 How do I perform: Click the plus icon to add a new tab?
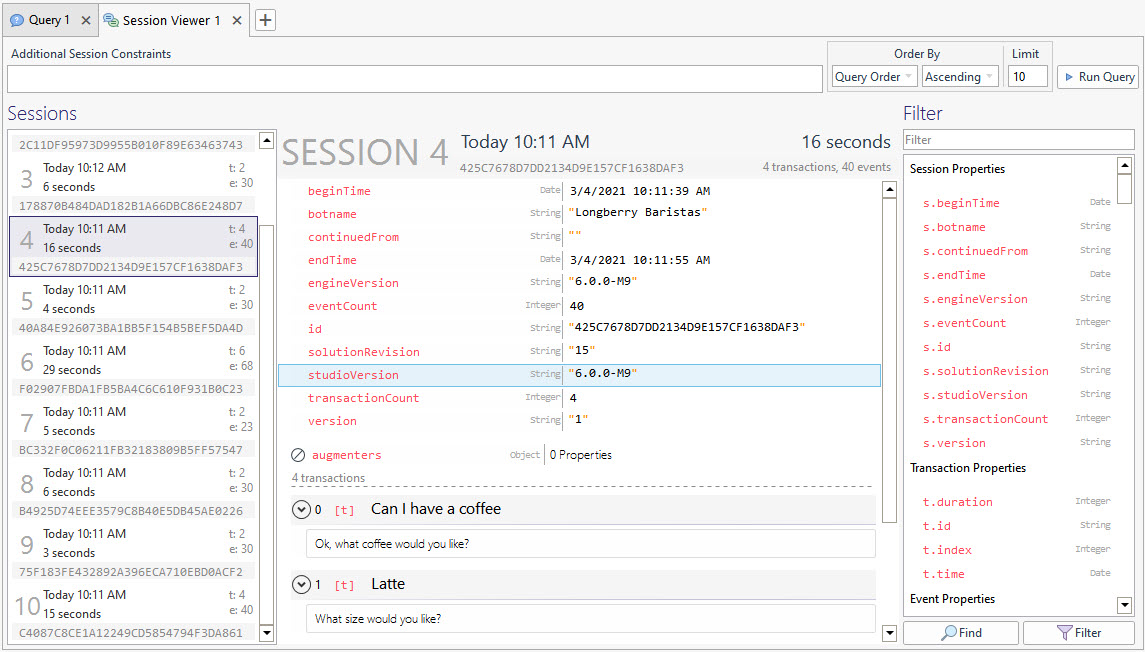[264, 19]
